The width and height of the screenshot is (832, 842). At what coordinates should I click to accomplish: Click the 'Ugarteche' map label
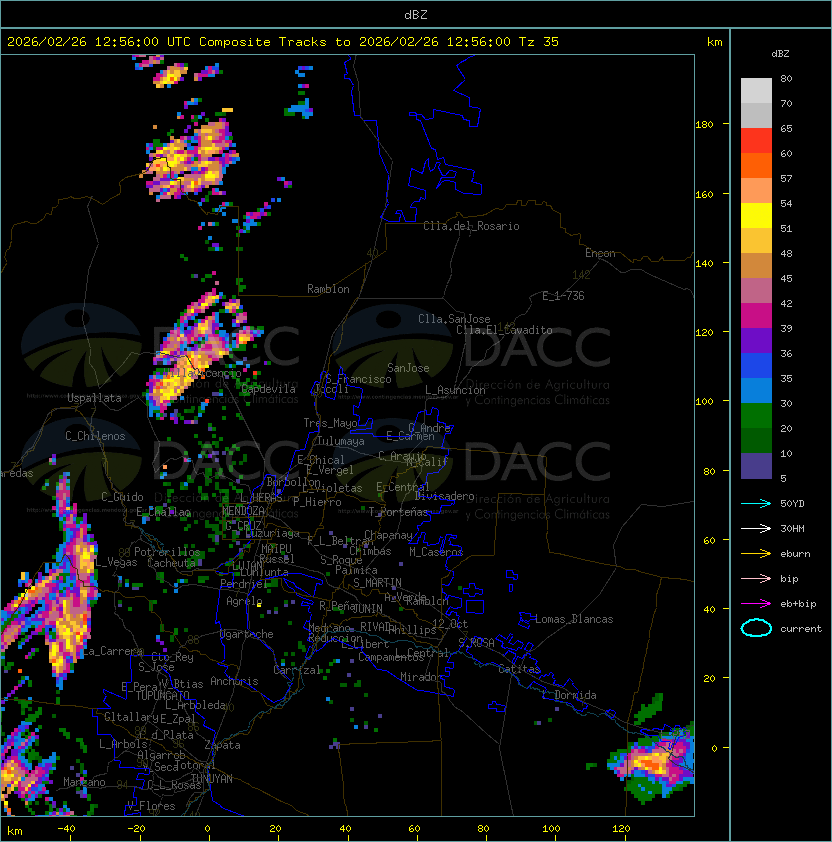(x=247, y=634)
